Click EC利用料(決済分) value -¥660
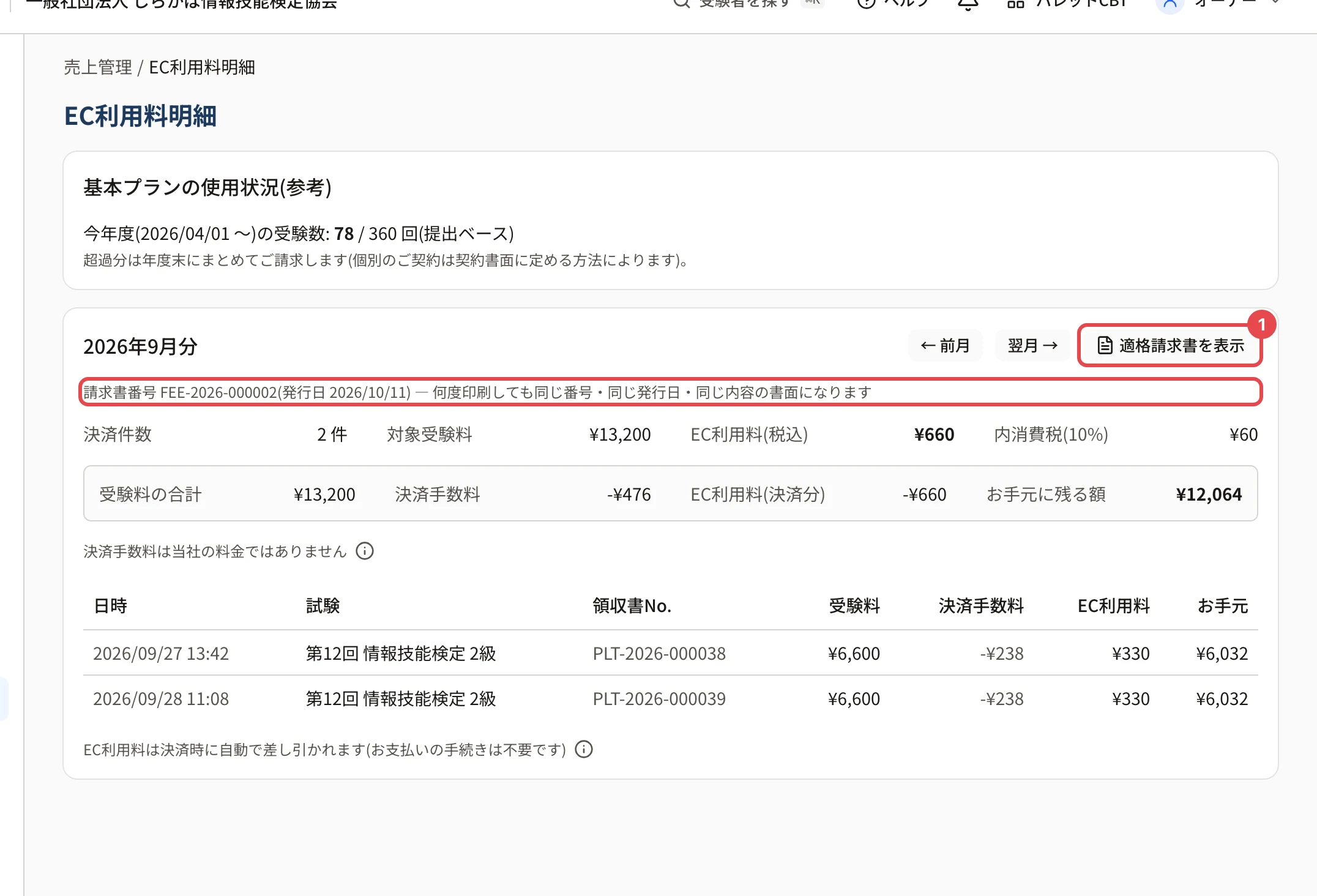 [924, 495]
